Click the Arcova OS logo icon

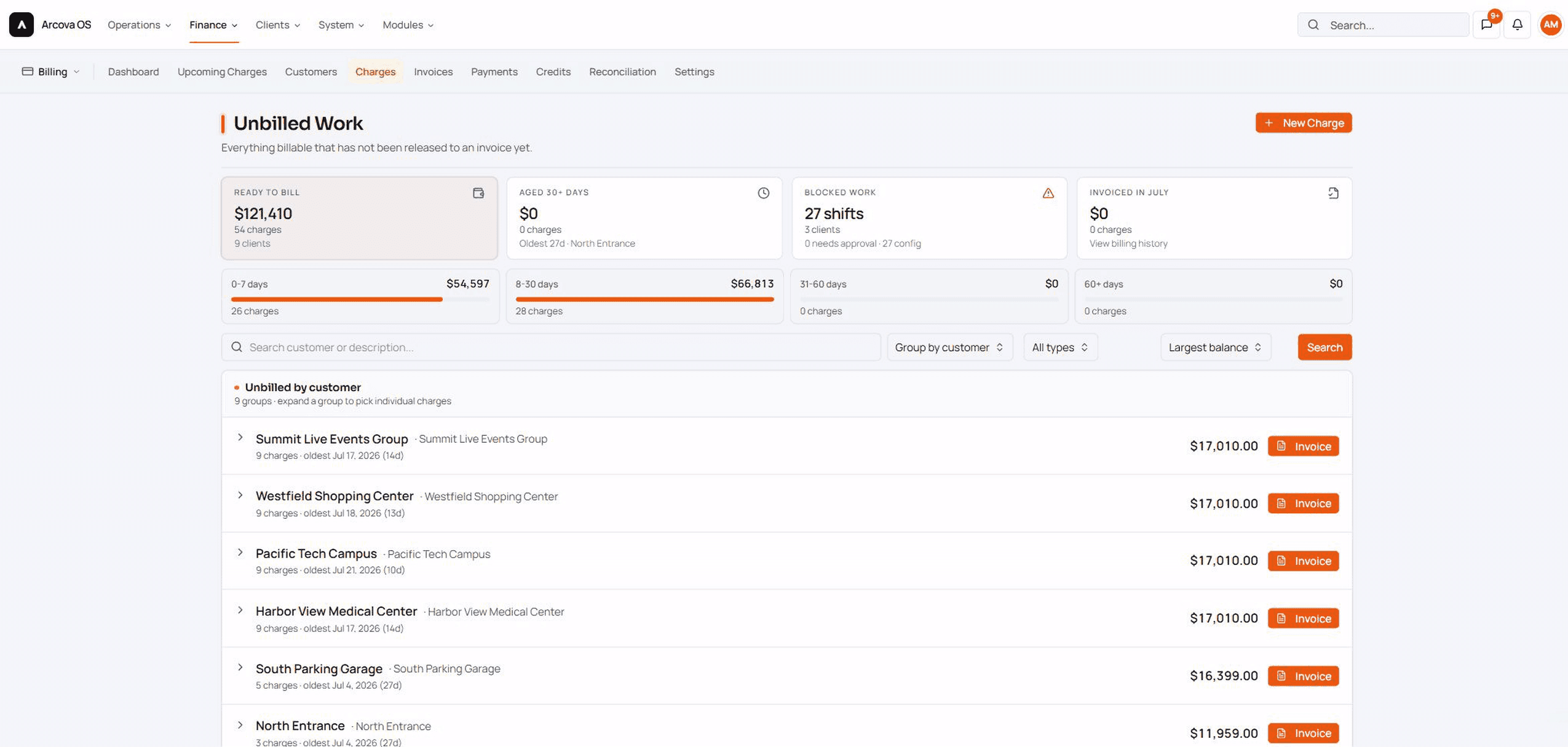click(x=22, y=25)
